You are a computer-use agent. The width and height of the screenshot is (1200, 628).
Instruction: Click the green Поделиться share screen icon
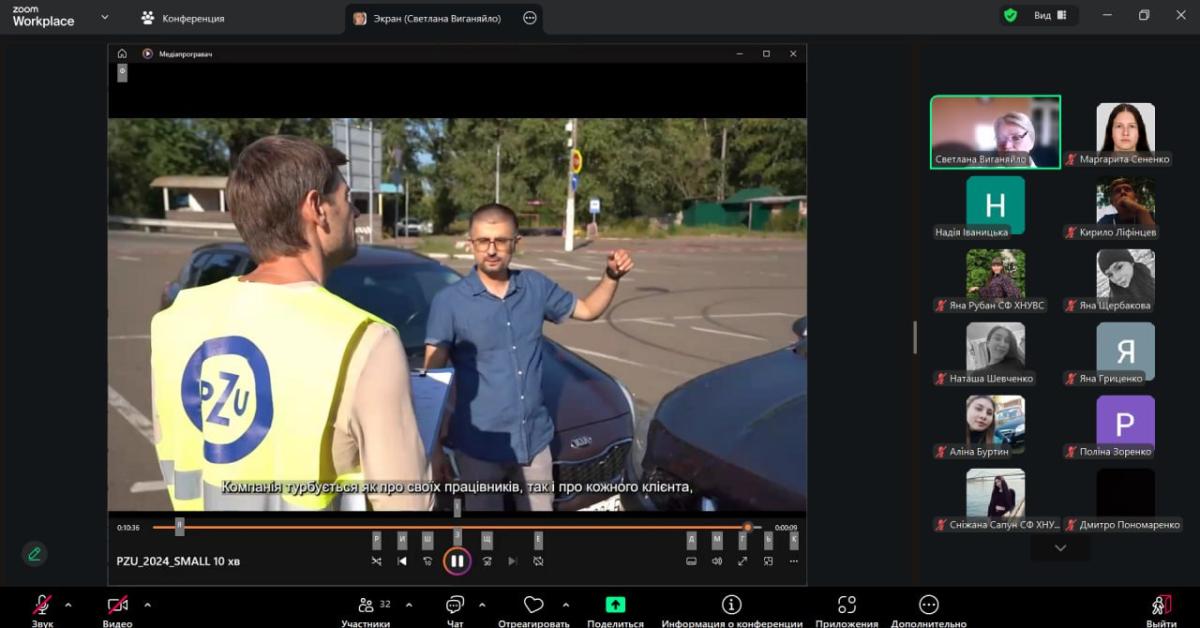tap(615, 605)
